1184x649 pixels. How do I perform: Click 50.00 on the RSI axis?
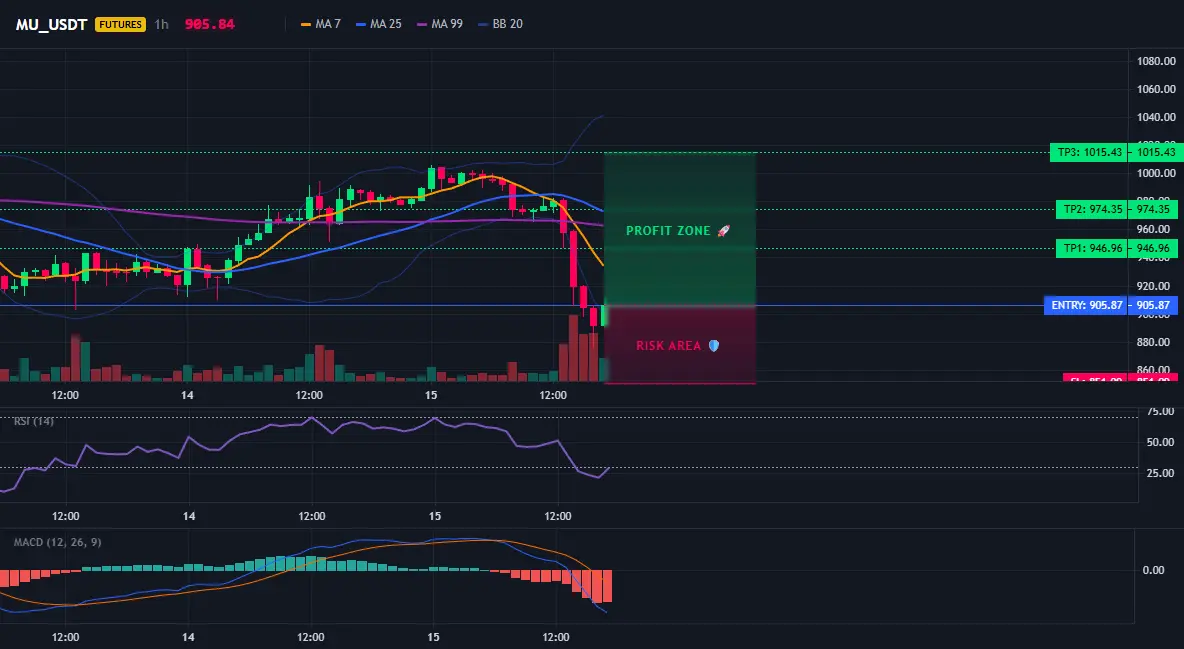point(1160,442)
